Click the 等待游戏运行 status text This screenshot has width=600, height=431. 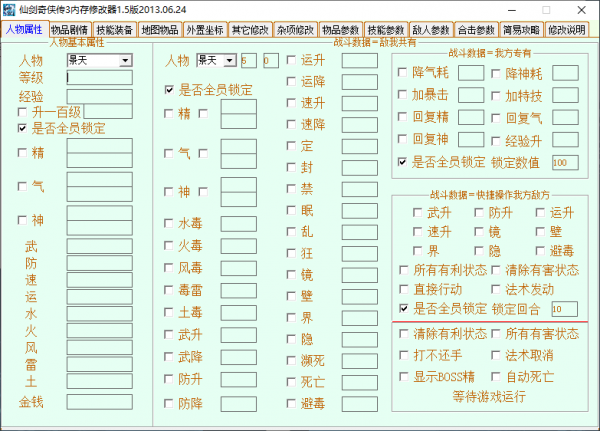[x=489, y=397]
